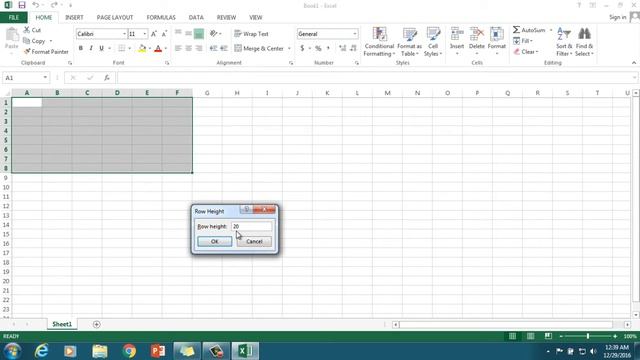This screenshot has width=640, height=360.
Task: Toggle Wrap Text
Action: pos(251,34)
